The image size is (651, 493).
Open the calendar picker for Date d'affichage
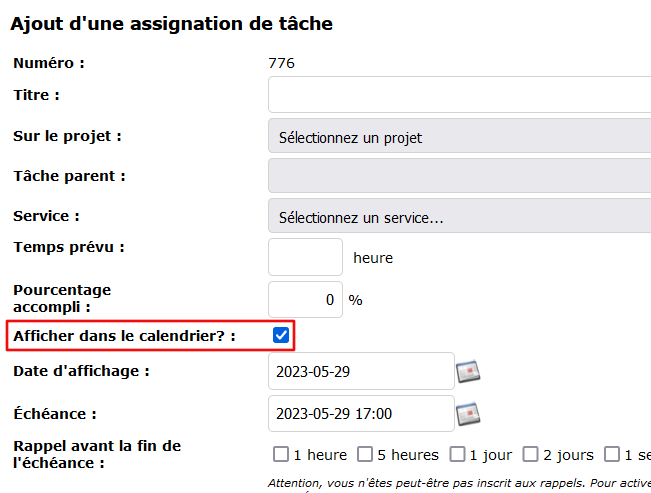click(x=469, y=372)
